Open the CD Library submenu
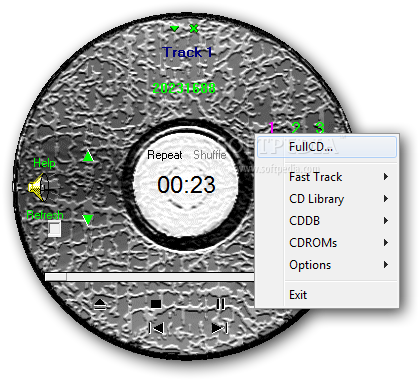Image resolution: width=420 pixels, height=381 pixels. click(x=327, y=199)
